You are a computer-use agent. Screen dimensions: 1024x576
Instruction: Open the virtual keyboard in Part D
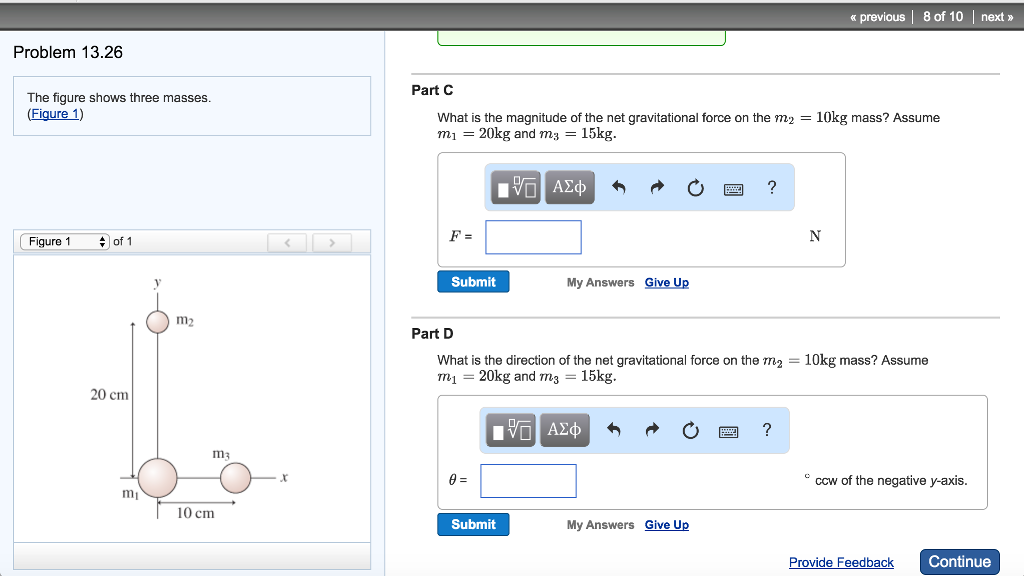click(728, 430)
